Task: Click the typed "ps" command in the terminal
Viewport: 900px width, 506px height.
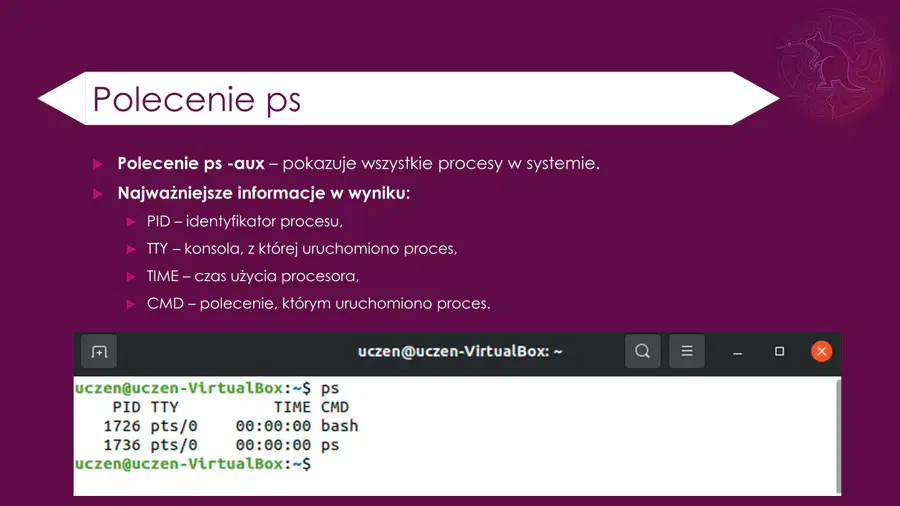Action: 330,389
